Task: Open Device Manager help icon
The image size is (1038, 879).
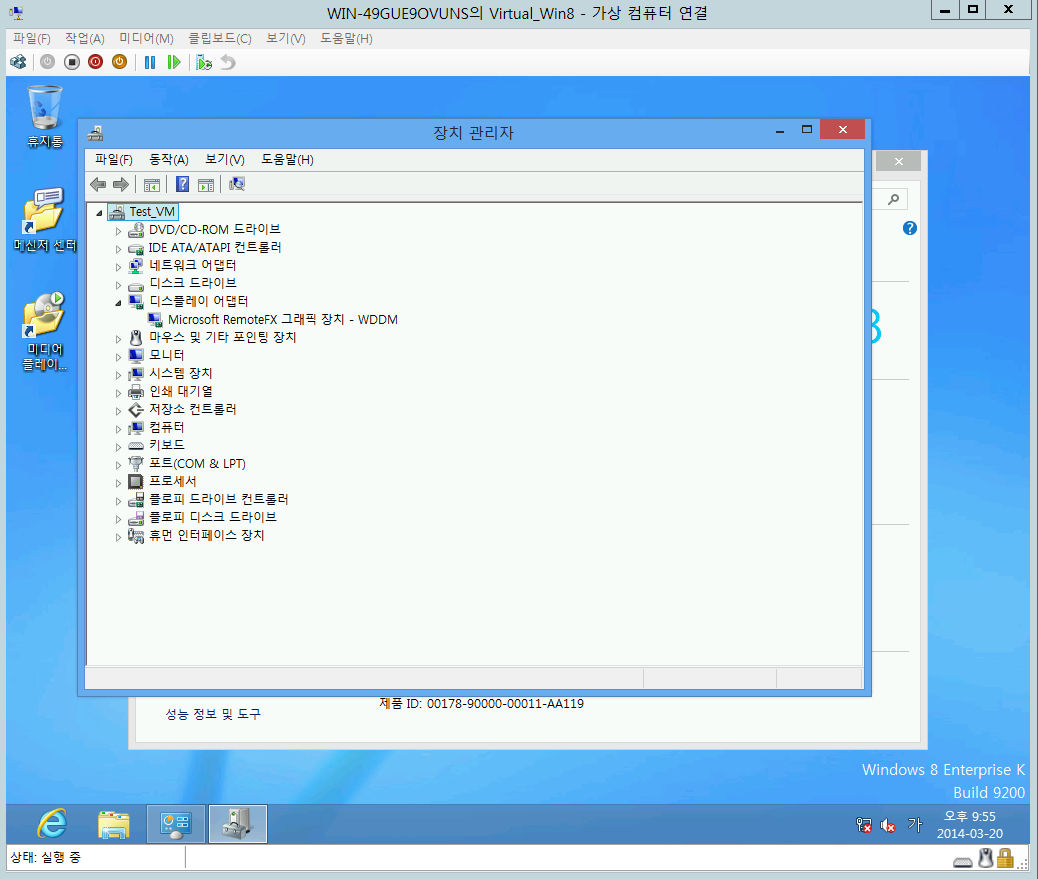Action: [183, 185]
